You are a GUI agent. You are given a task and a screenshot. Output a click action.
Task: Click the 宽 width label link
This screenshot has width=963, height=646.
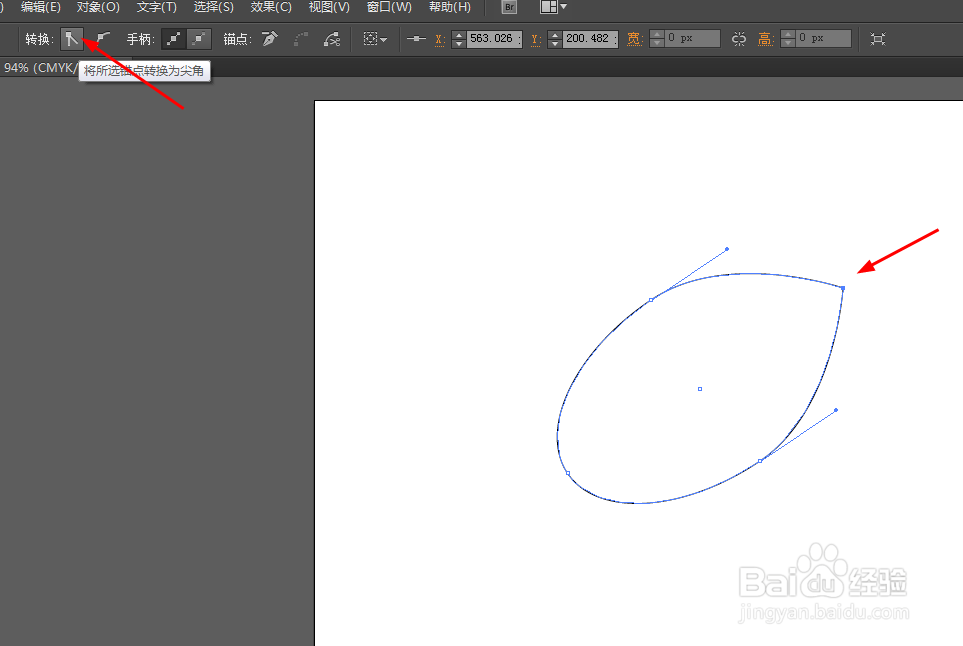(x=634, y=39)
